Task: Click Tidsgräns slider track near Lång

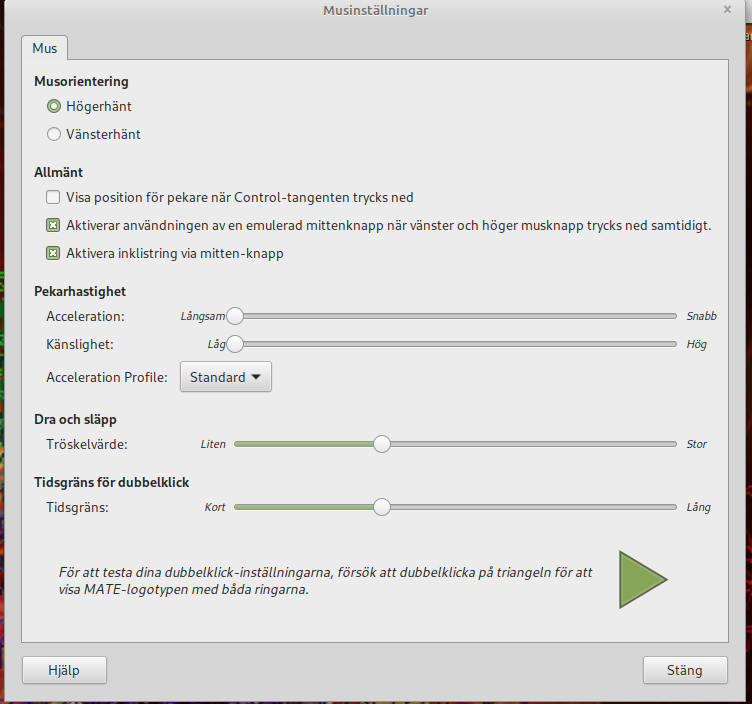Action: [x=665, y=507]
